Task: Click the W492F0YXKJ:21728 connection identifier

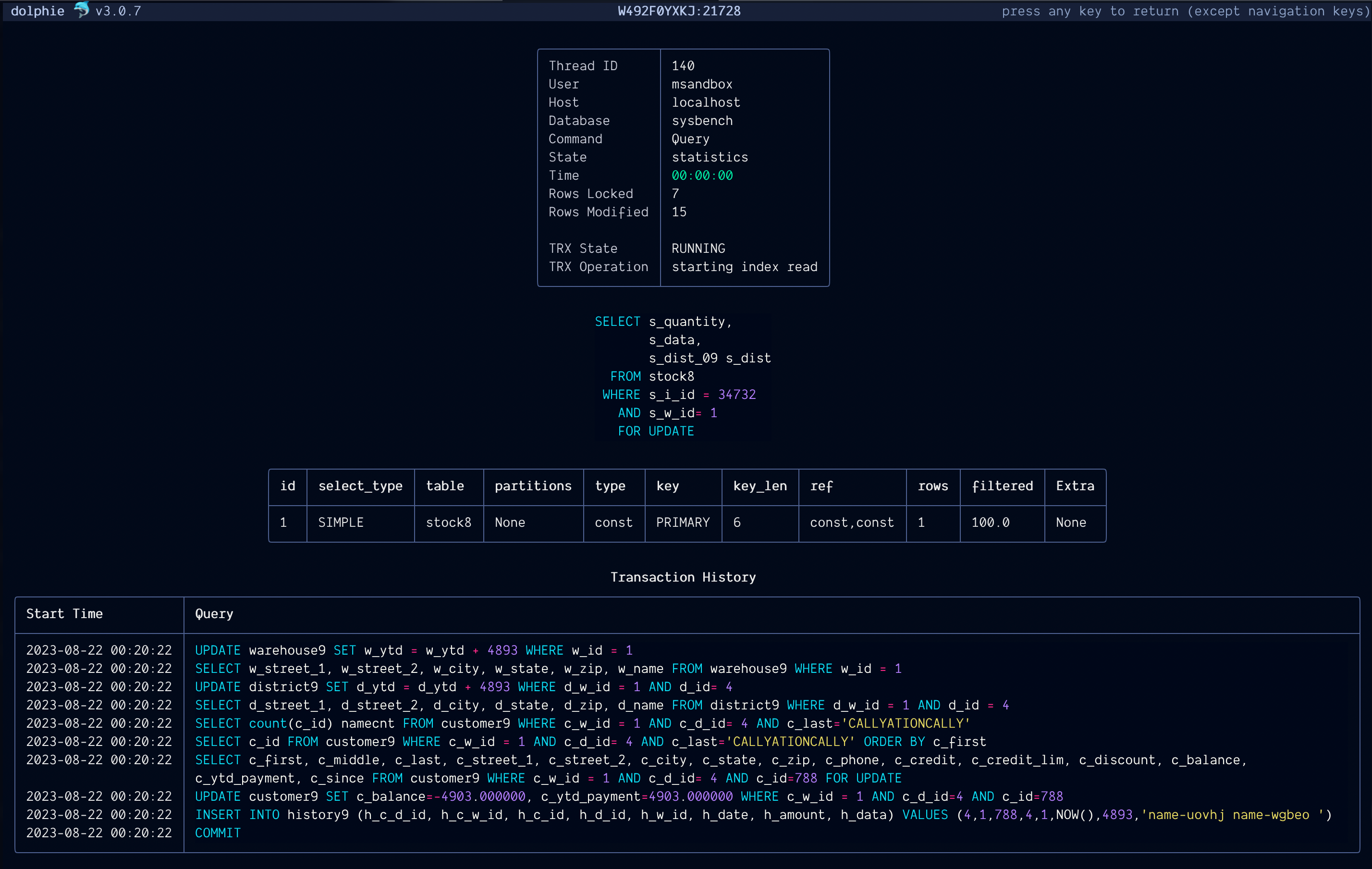Action: [x=679, y=10]
